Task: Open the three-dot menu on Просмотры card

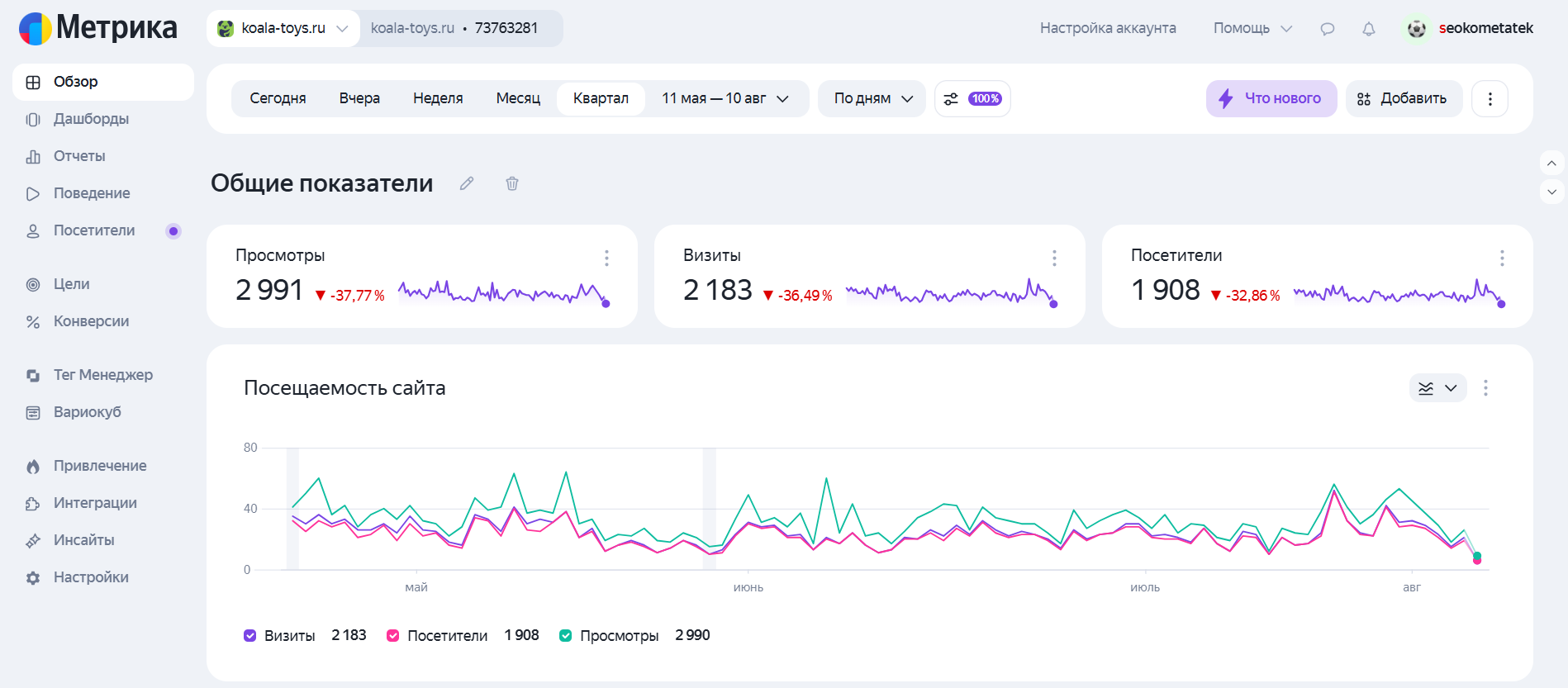Action: pos(606,258)
